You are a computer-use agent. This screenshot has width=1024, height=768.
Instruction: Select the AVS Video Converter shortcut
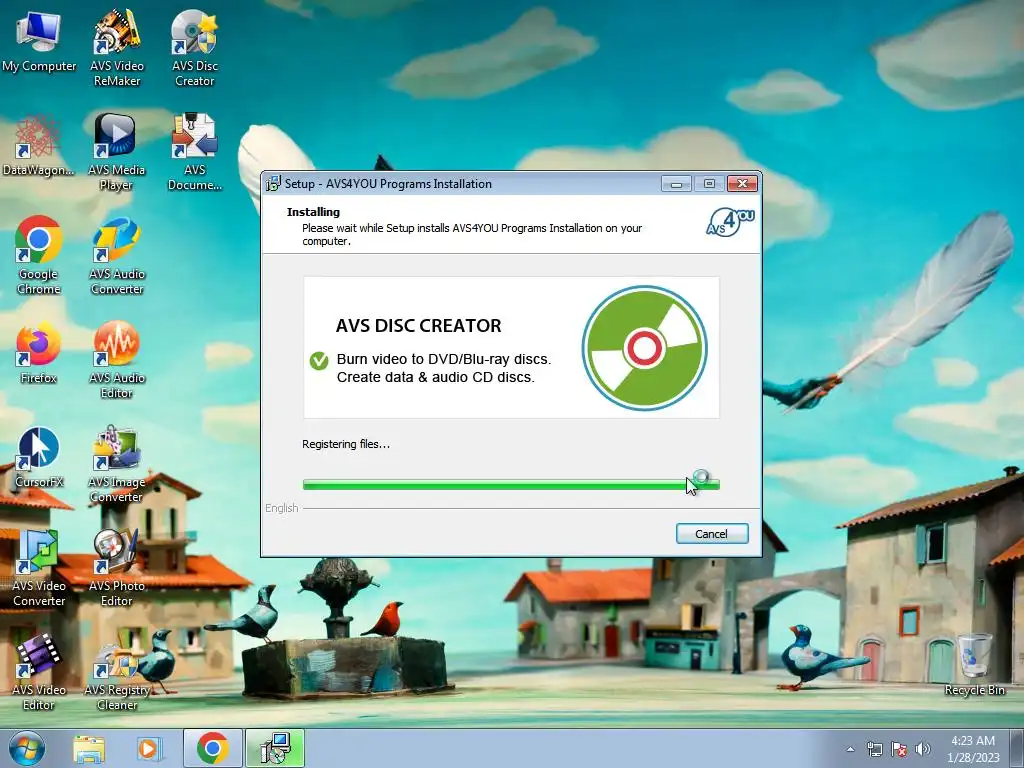pyautogui.click(x=39, y=568)
